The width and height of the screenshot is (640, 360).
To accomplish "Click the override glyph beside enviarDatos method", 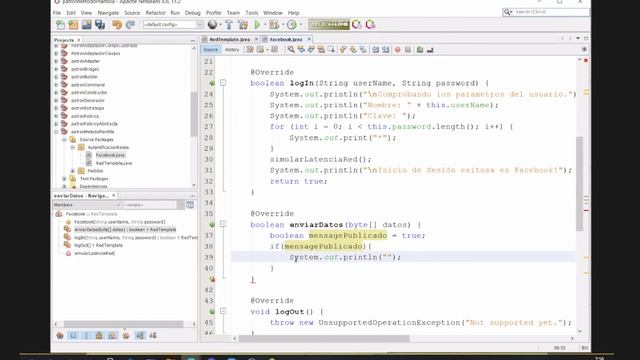I will click(212, 224).
